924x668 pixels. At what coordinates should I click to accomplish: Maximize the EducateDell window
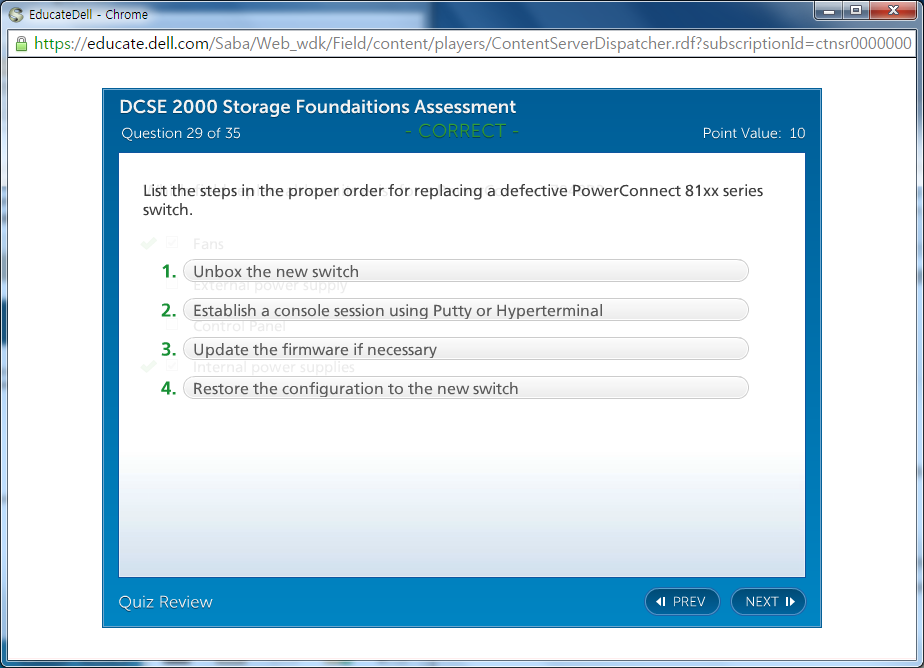pyautogui.click(x=856, y=11)
